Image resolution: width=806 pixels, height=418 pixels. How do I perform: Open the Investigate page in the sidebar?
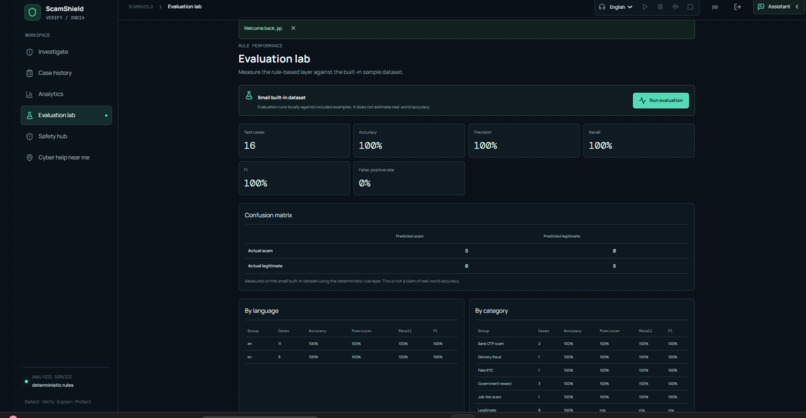coord(66,52)
